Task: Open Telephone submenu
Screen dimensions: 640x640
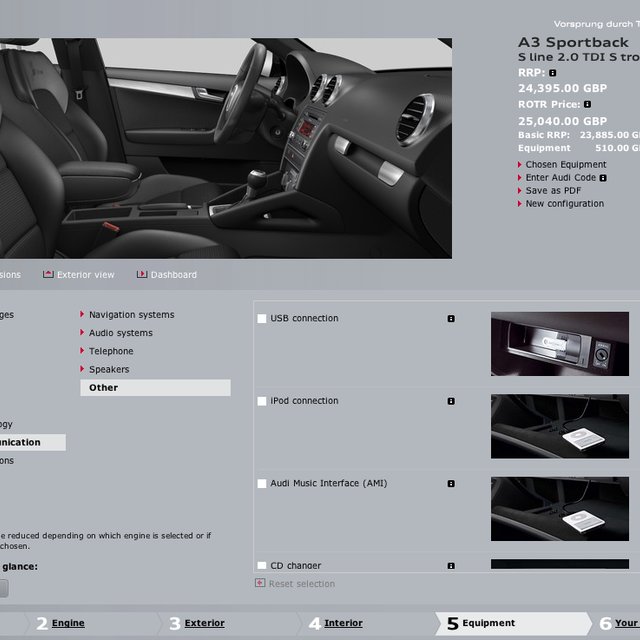Action: [111, 351]
